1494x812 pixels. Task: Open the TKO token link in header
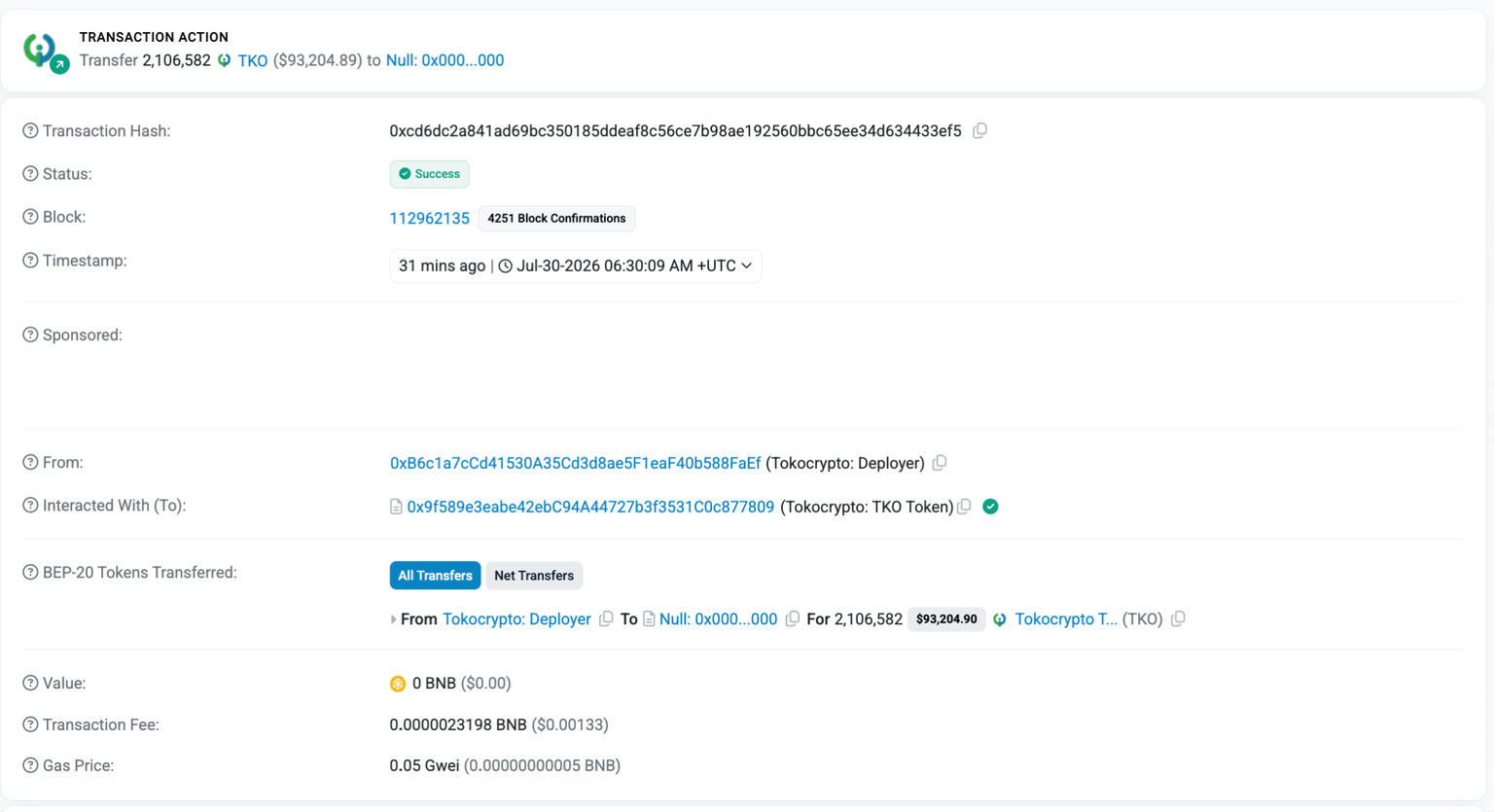pos(252,60)
